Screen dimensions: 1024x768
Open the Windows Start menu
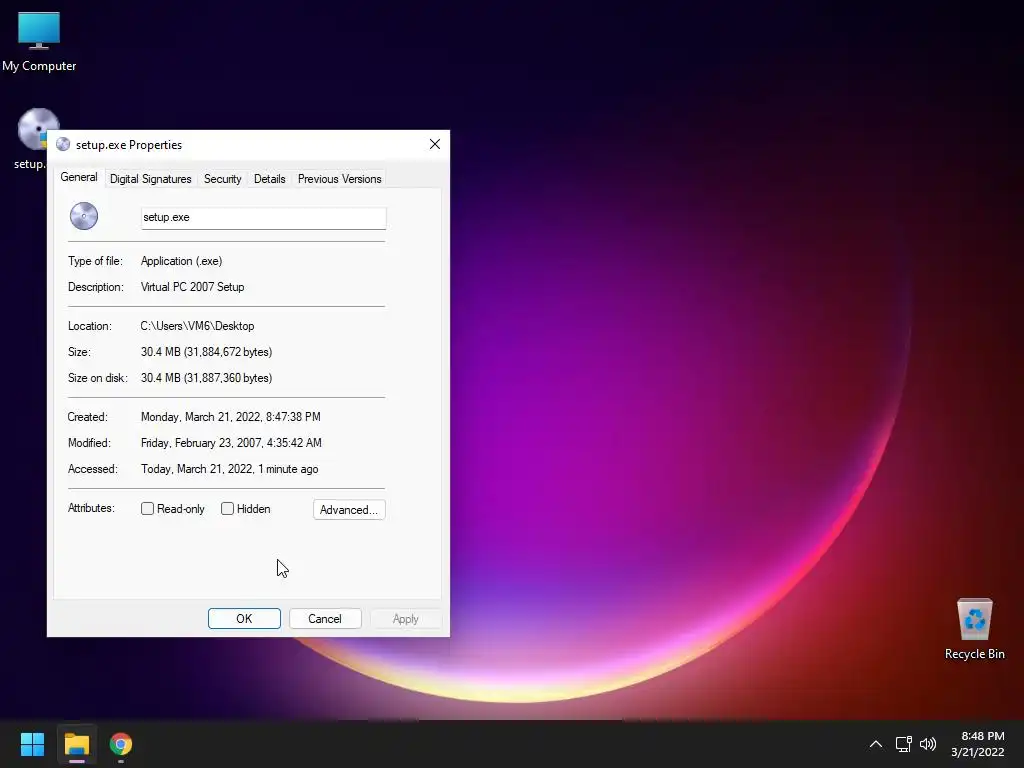(32, 744)
